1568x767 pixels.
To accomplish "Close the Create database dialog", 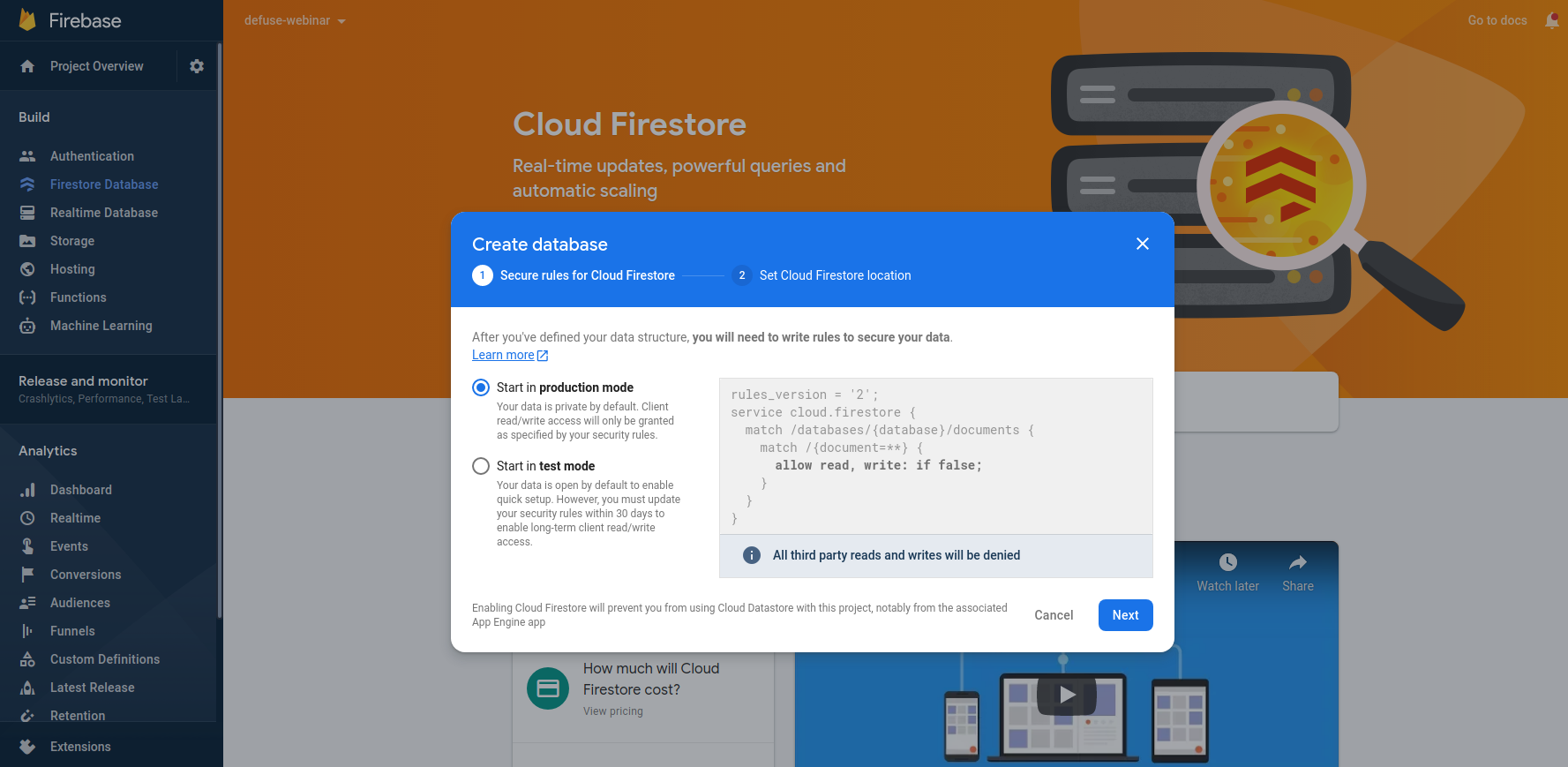I will [x=1142, y=244].
